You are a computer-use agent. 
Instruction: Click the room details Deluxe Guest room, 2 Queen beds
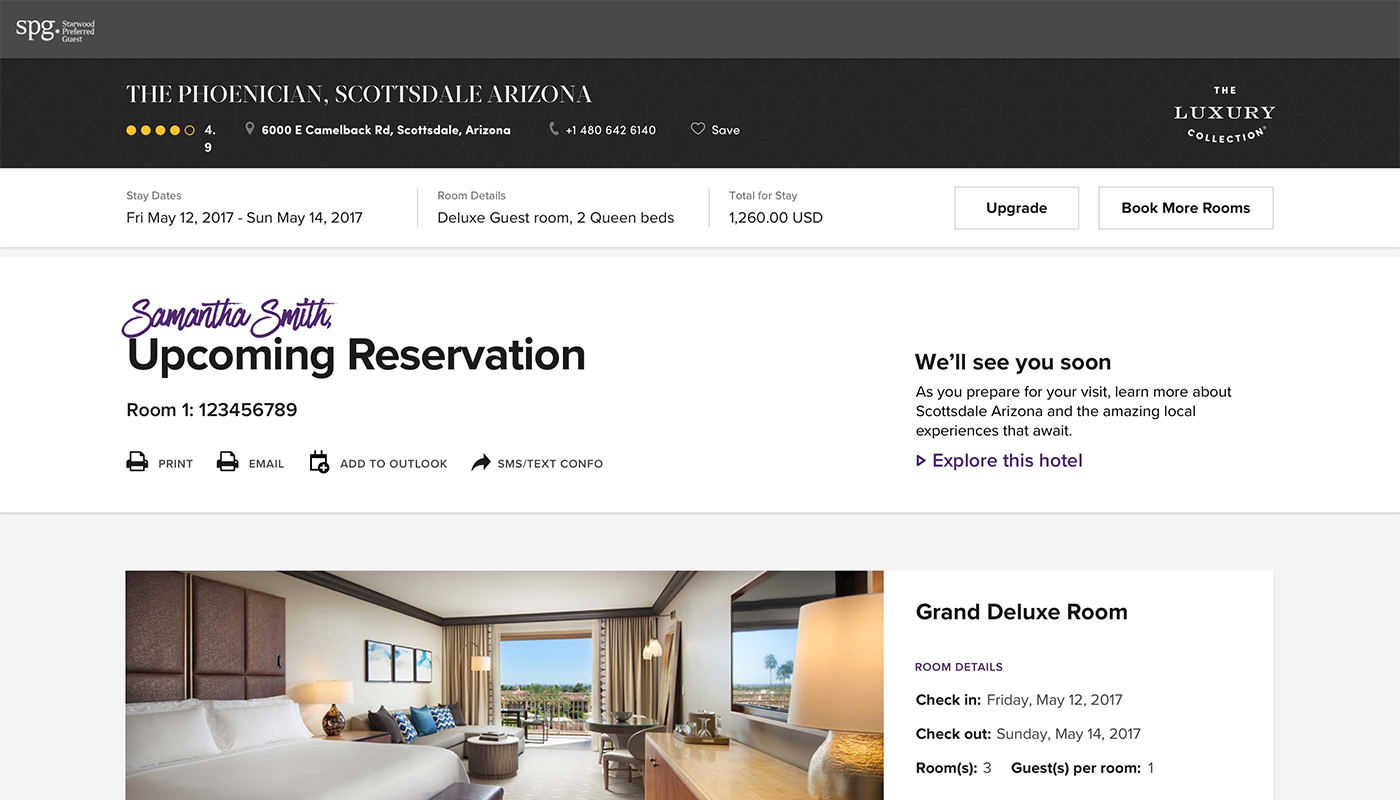(556, 218)
